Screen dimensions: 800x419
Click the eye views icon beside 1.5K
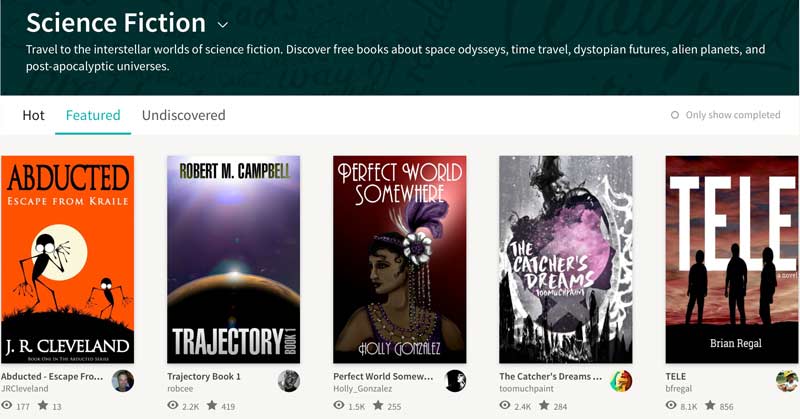(x=339, y=405)
